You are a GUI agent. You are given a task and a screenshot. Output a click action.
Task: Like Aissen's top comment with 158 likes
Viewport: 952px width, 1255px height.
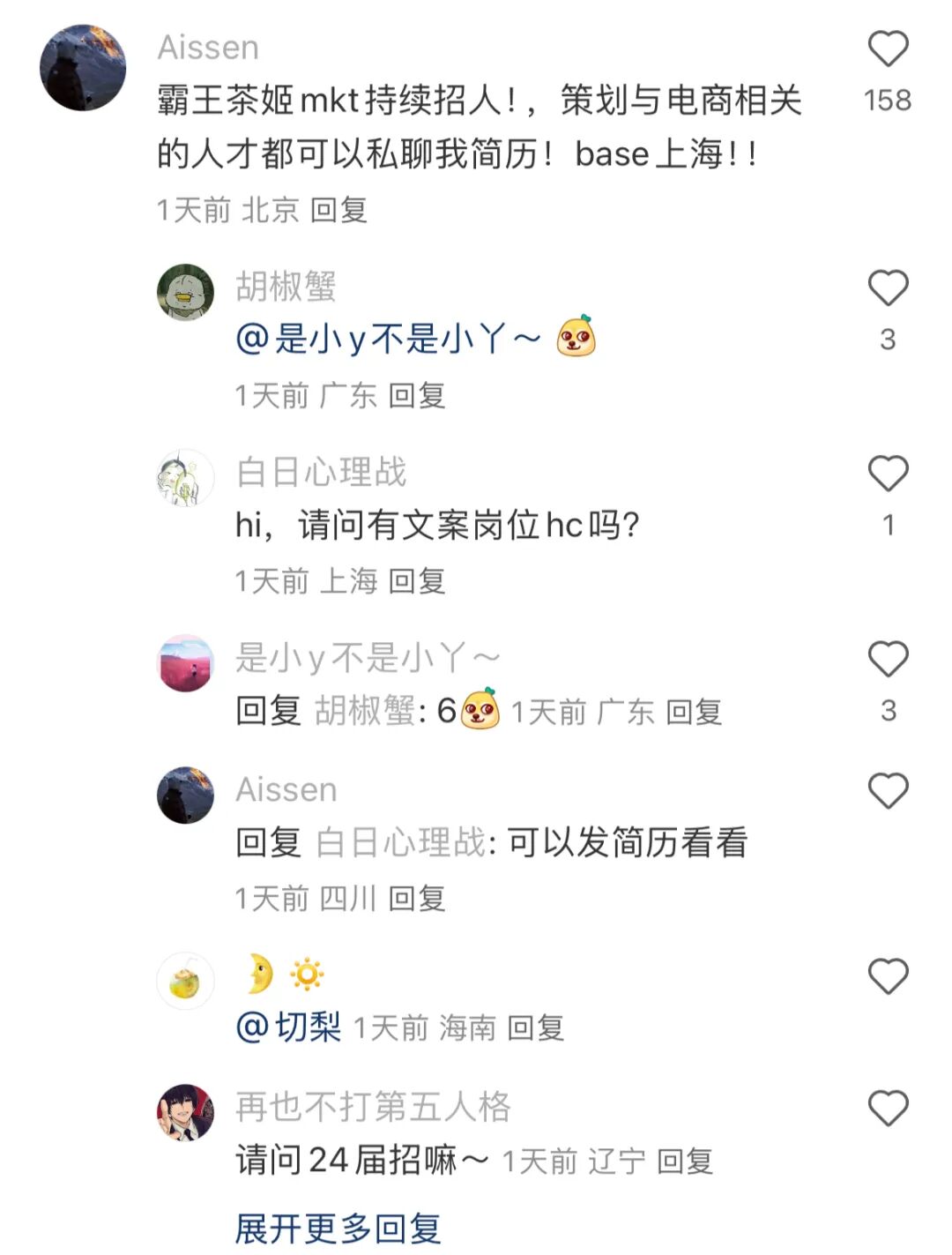tap(888, 49)
